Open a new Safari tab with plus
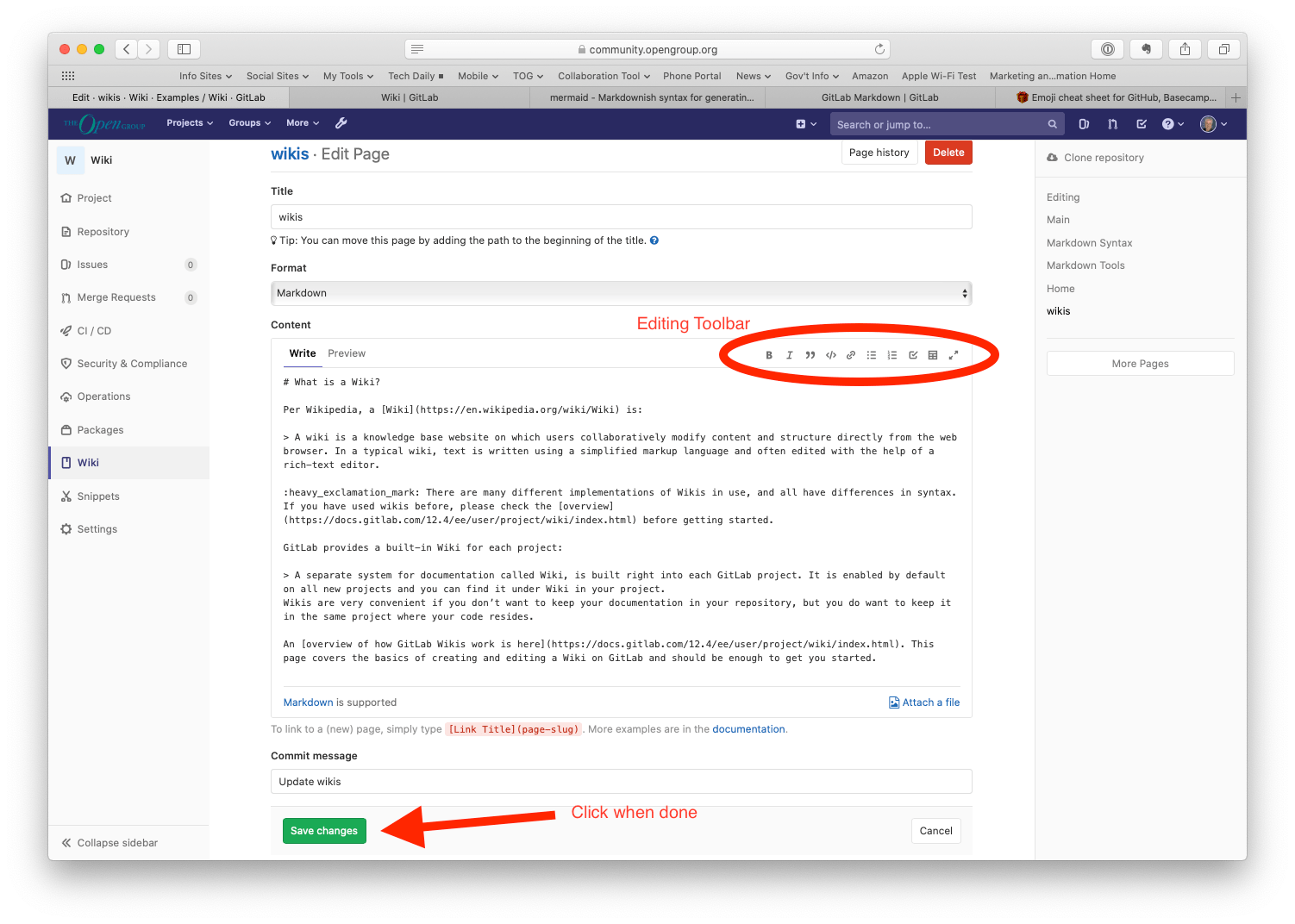 pos(1236,97)
